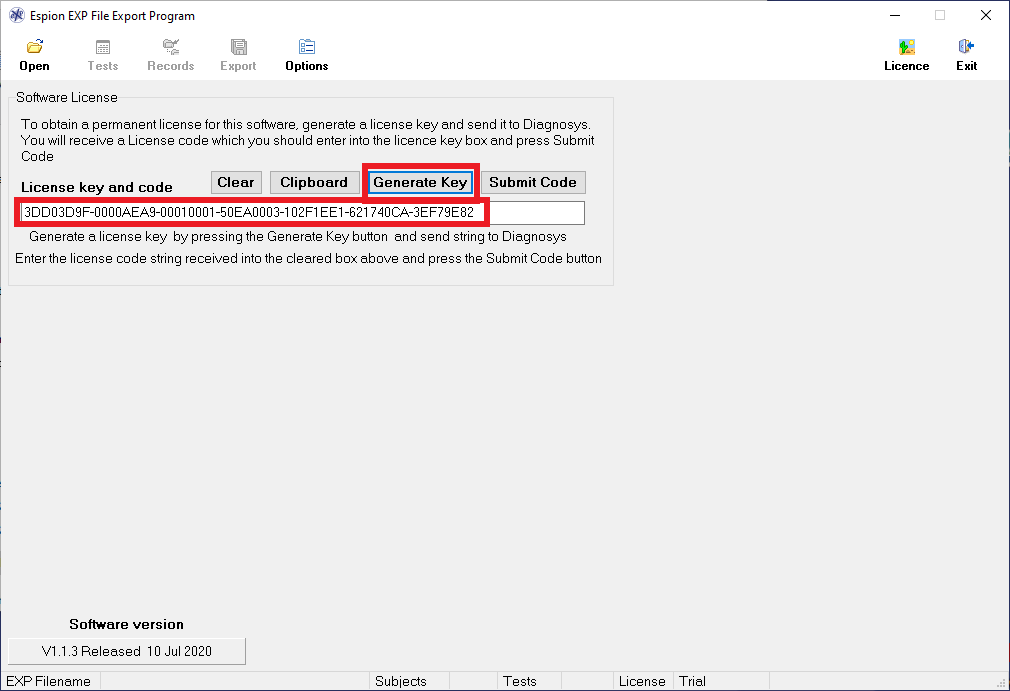Click the 'Enter the license code string' hint
The width and height of the screenshot is (1010, 691).
coord(309,258)
